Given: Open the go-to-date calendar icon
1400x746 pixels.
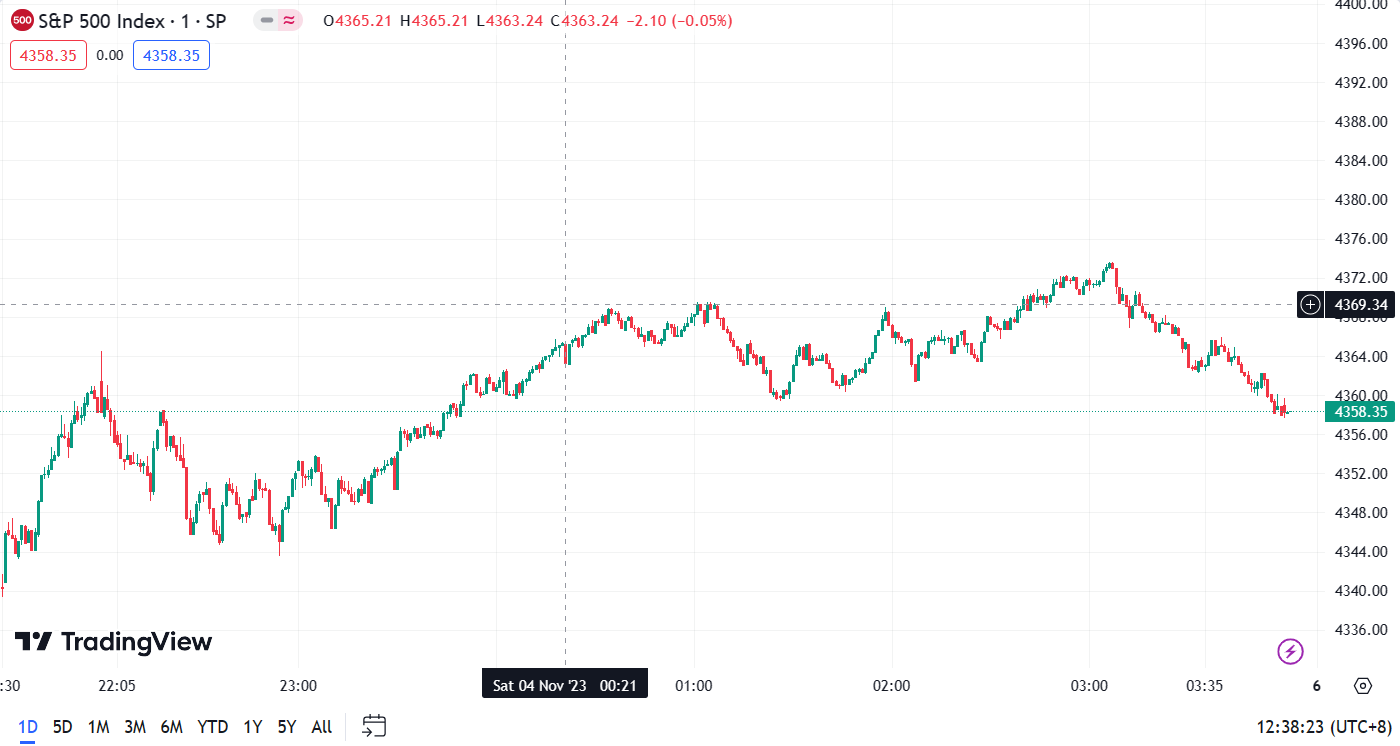Looking at the screenshot, I should (x=374, y=726).
